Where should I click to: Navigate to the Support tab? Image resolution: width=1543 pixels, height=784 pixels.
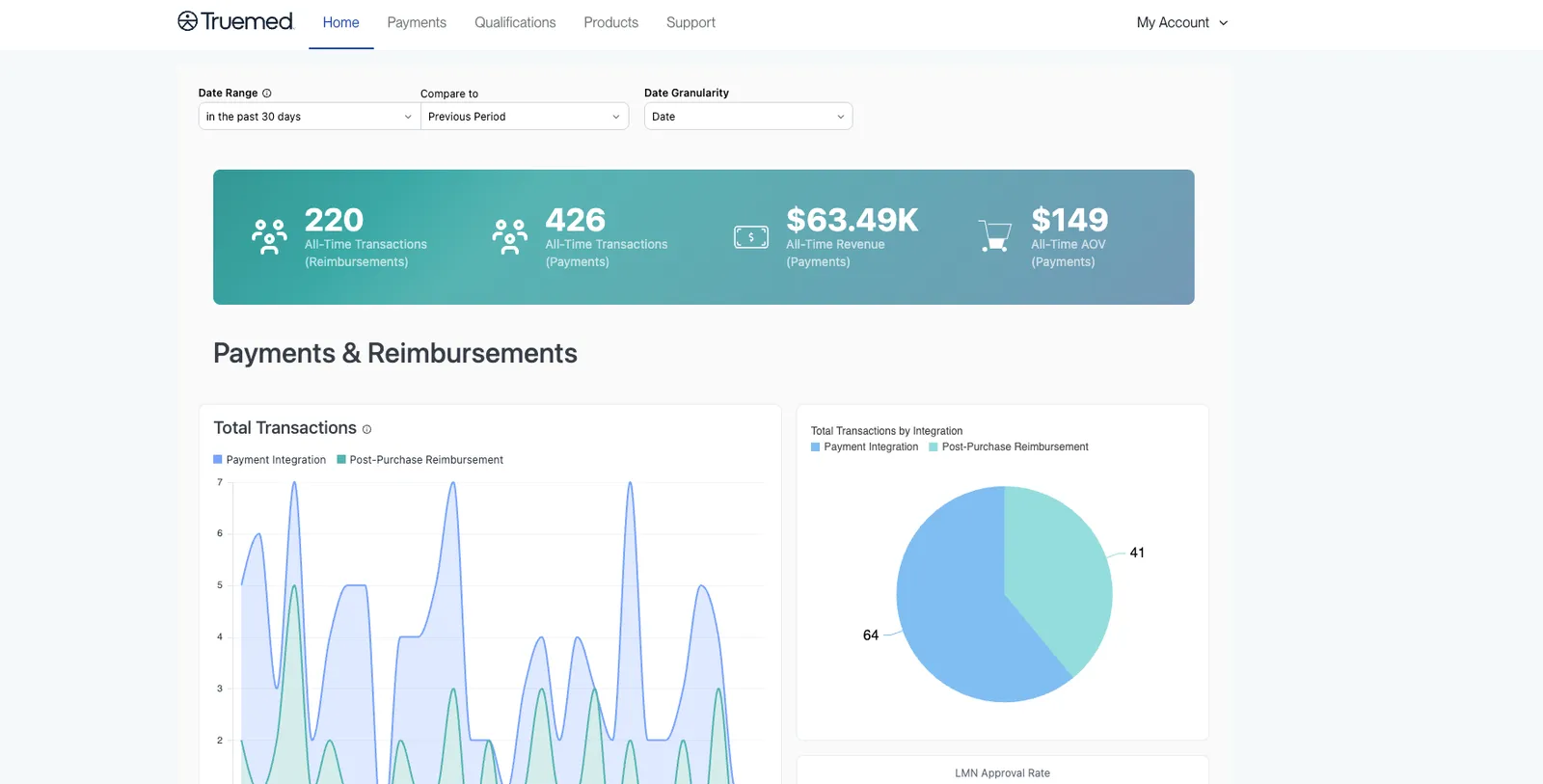pos(690,22)
